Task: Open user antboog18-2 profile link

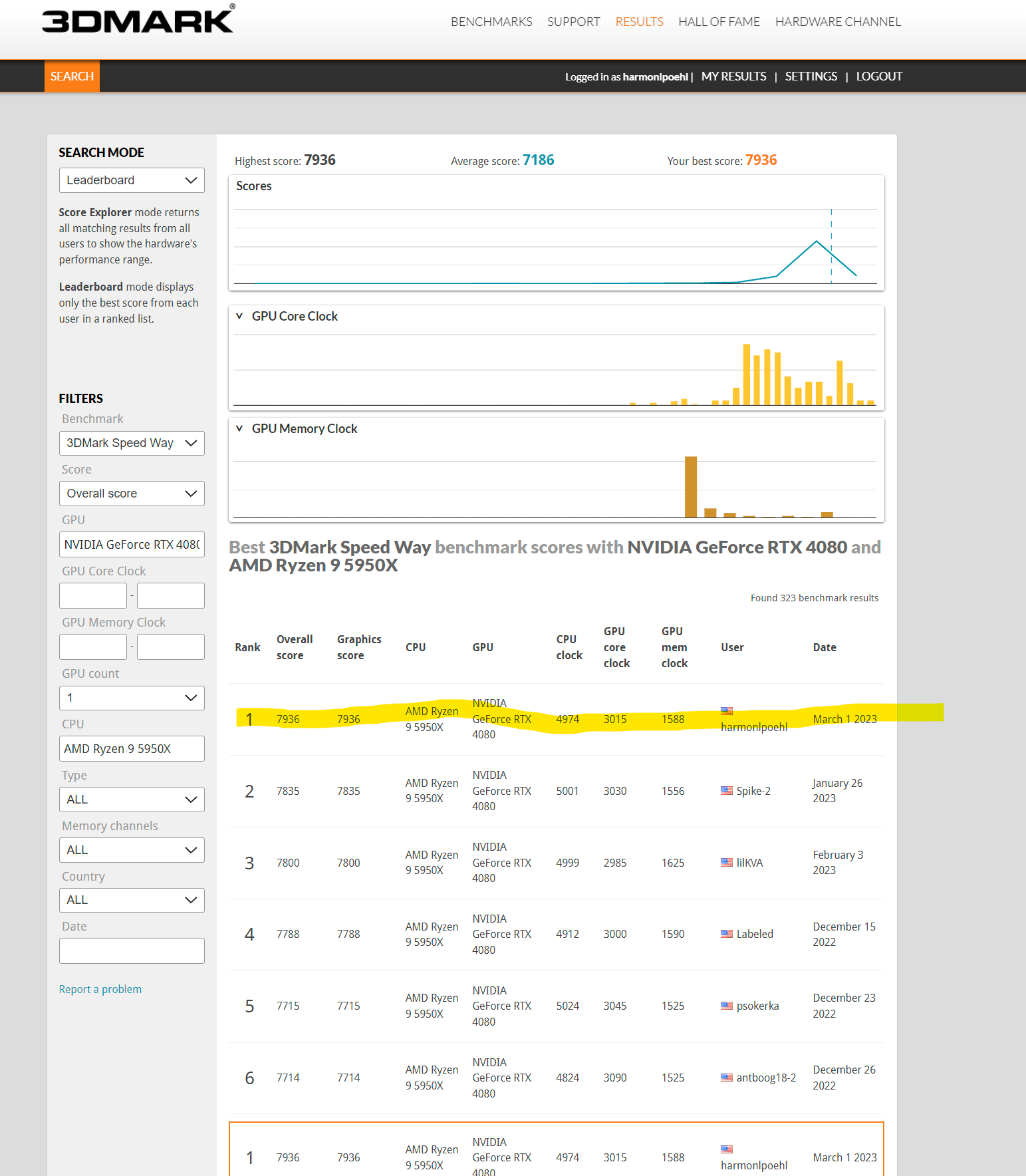Action: point(766,1078)
